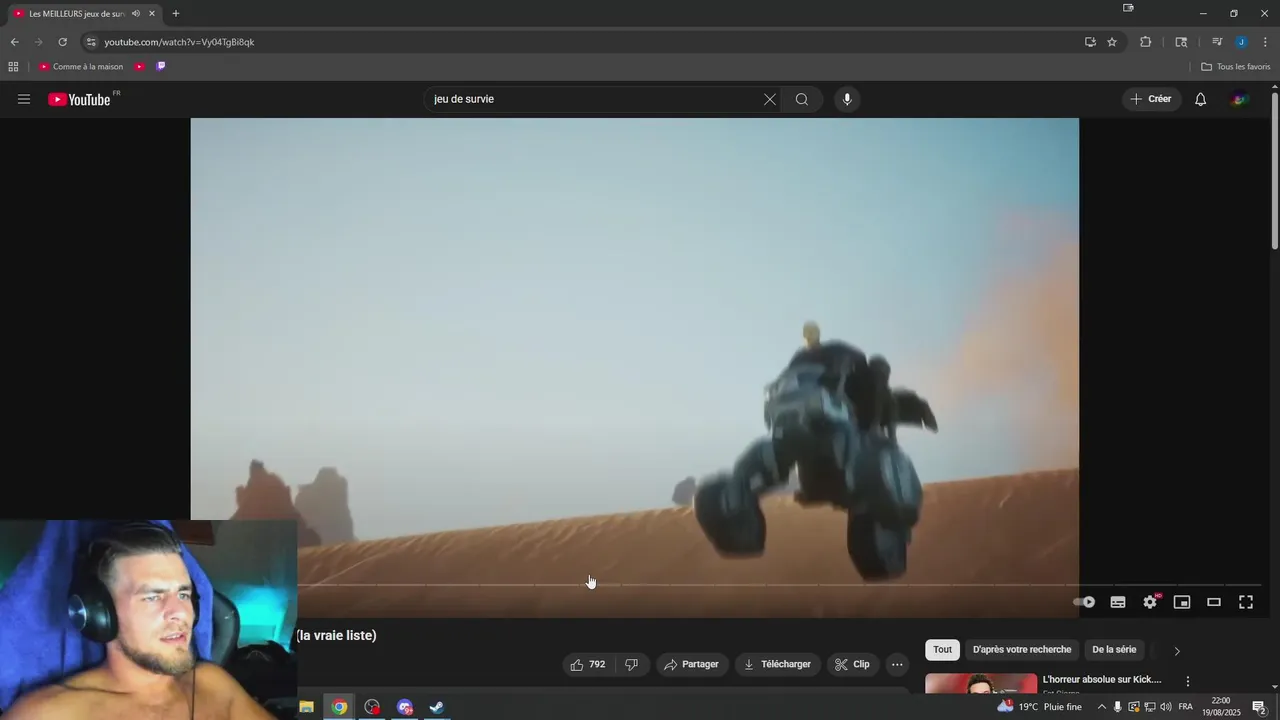Screen dimensions: 1280x720
Task: Select the D'après votre recherche chip
Action: 1022,650
